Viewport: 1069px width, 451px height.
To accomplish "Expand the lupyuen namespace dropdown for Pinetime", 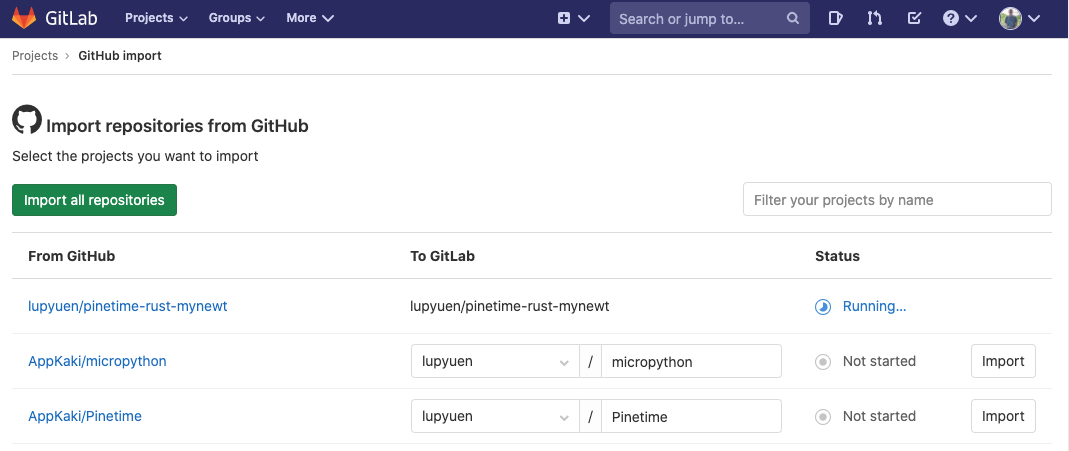I will pyautogui.click(x=495, y=417).
